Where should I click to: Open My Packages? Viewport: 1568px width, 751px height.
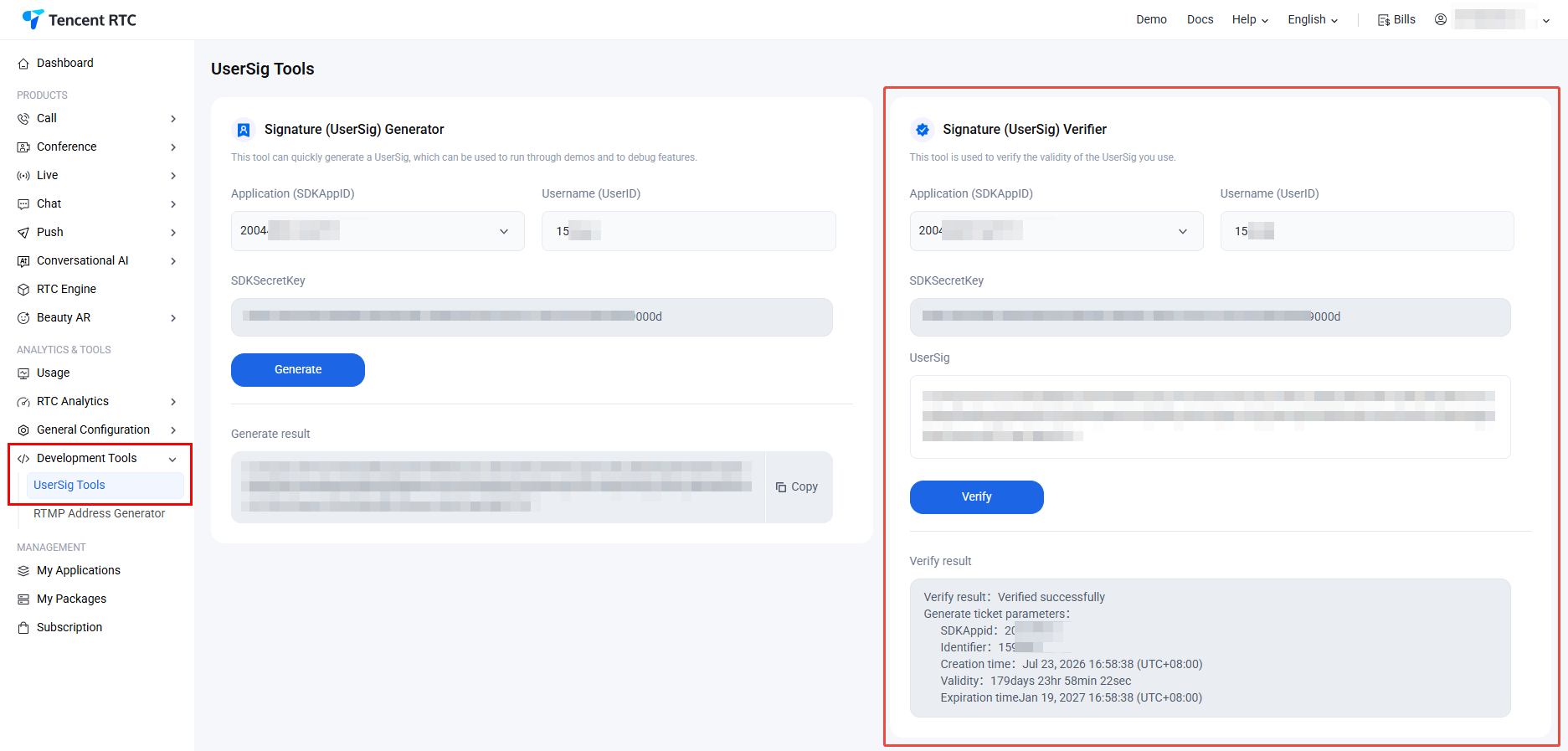click(71, 599)
